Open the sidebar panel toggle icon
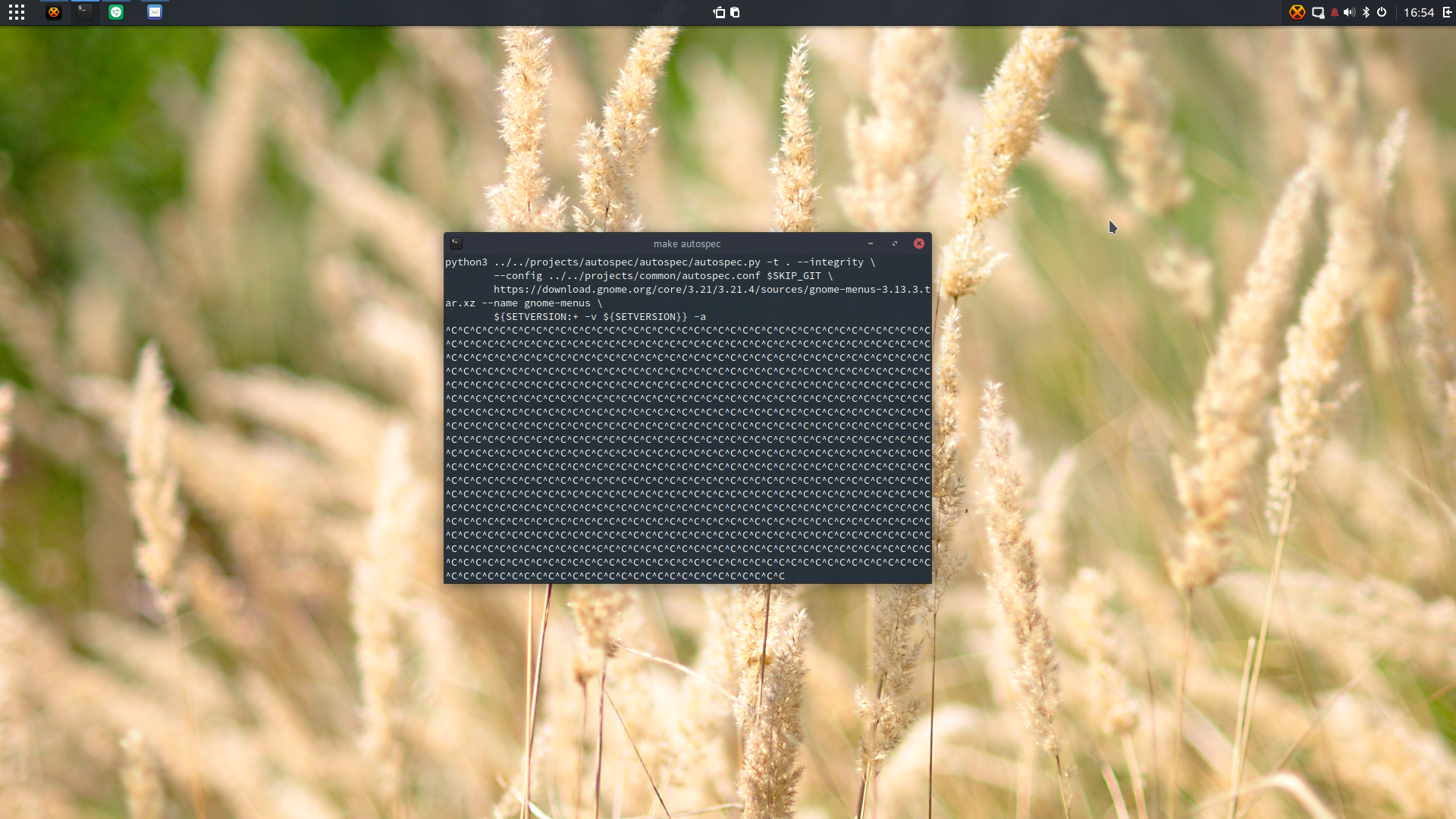This screenshot has width=1456, height=819. (x=1447, y=12)
